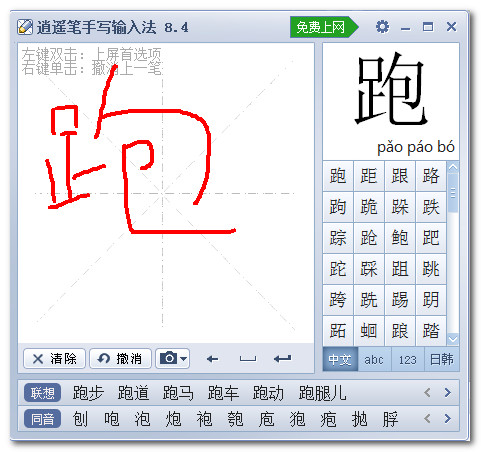Show next page of 联想 suggestions
Viewport: 481px width, 452px height.
[448, 393]
